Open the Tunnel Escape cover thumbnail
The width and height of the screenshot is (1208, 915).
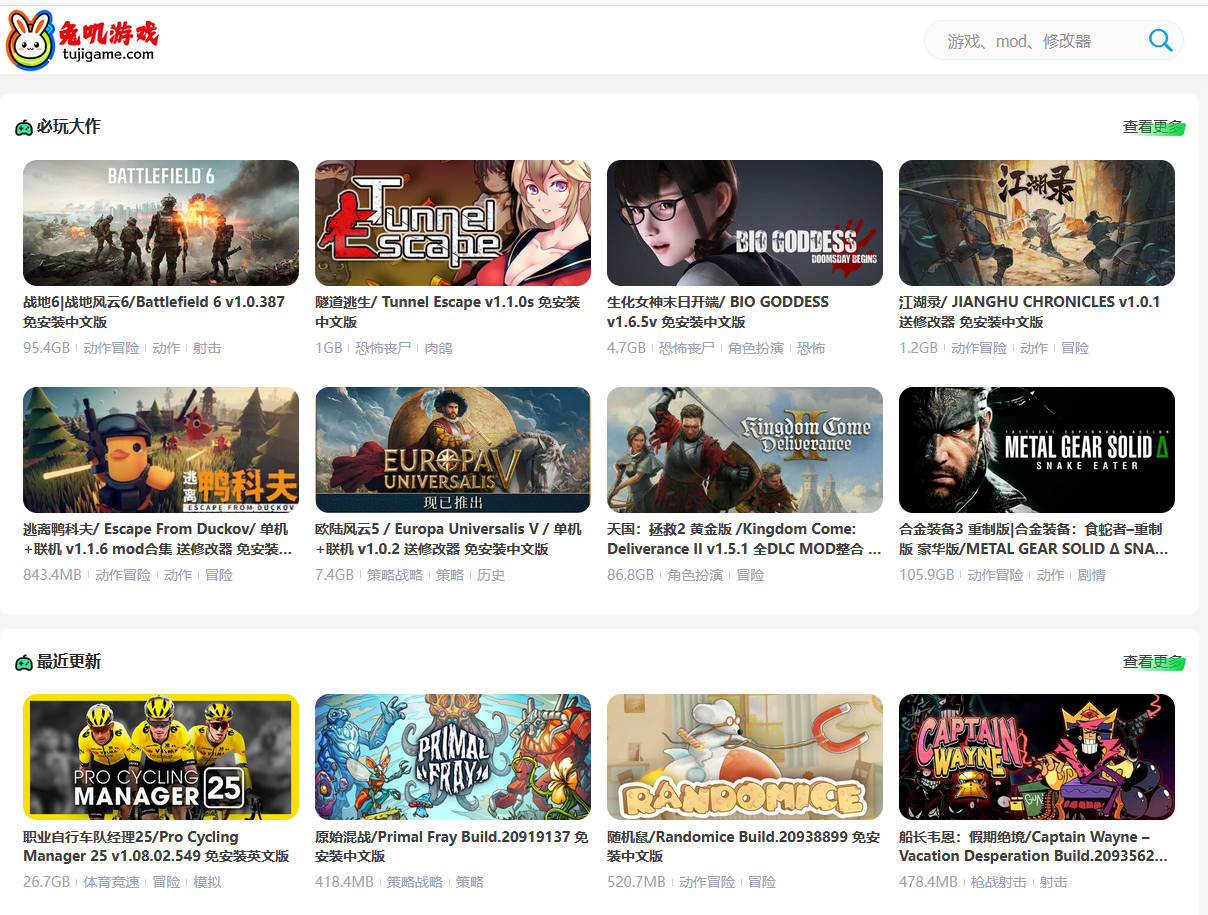(453, 223)
